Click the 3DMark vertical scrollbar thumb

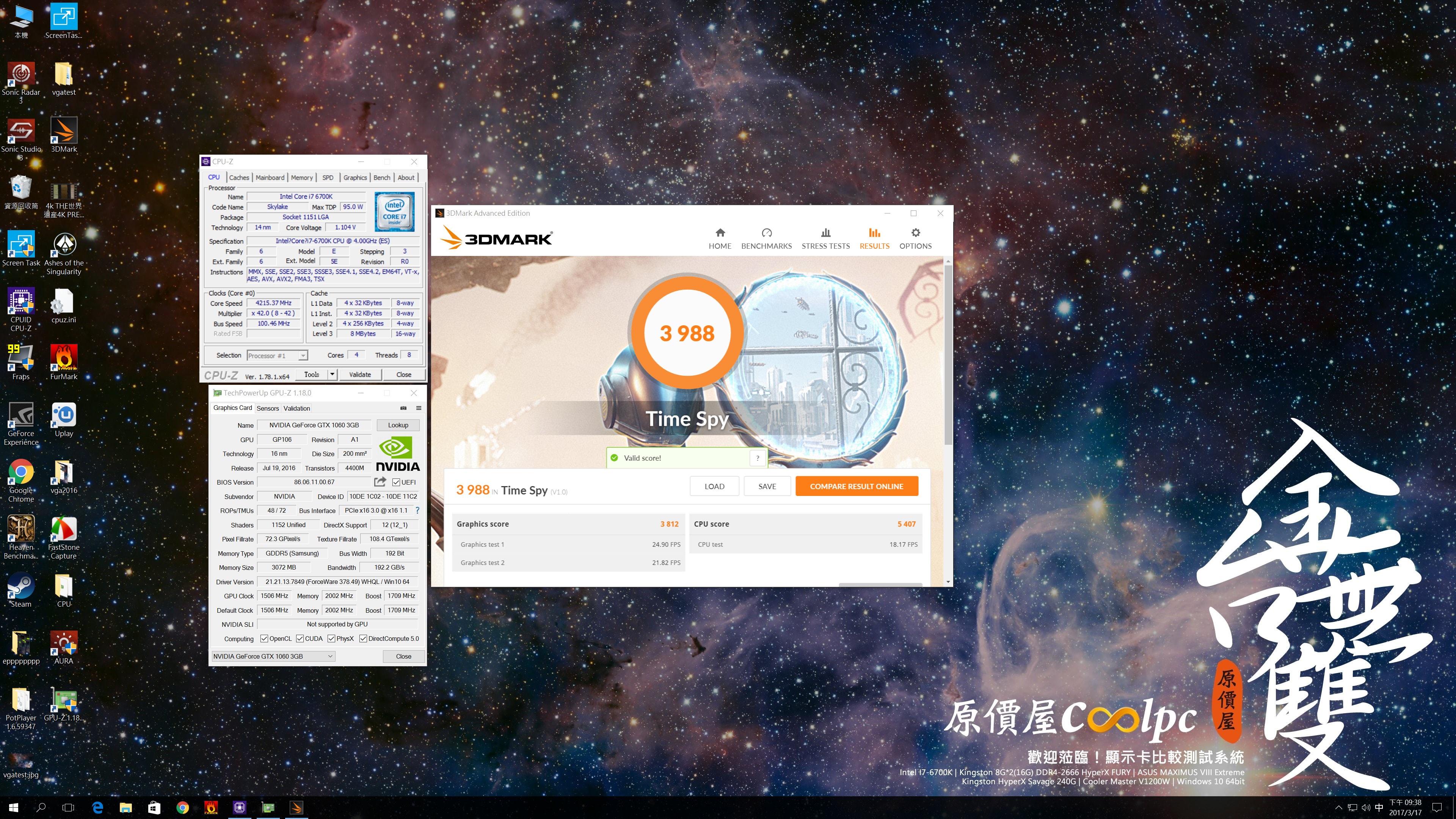(948, 356)
